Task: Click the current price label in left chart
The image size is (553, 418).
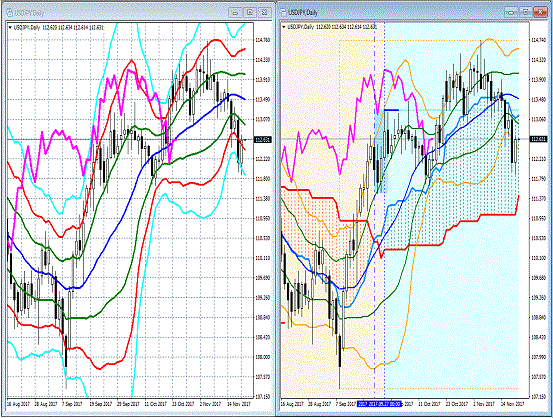Action: (263, 140)
